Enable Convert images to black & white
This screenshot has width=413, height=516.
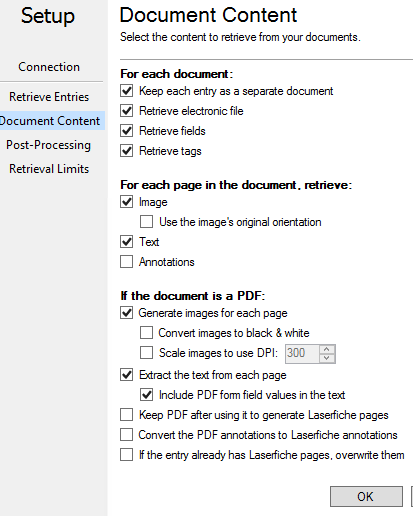pyautogui.click(x=146, y=333)
